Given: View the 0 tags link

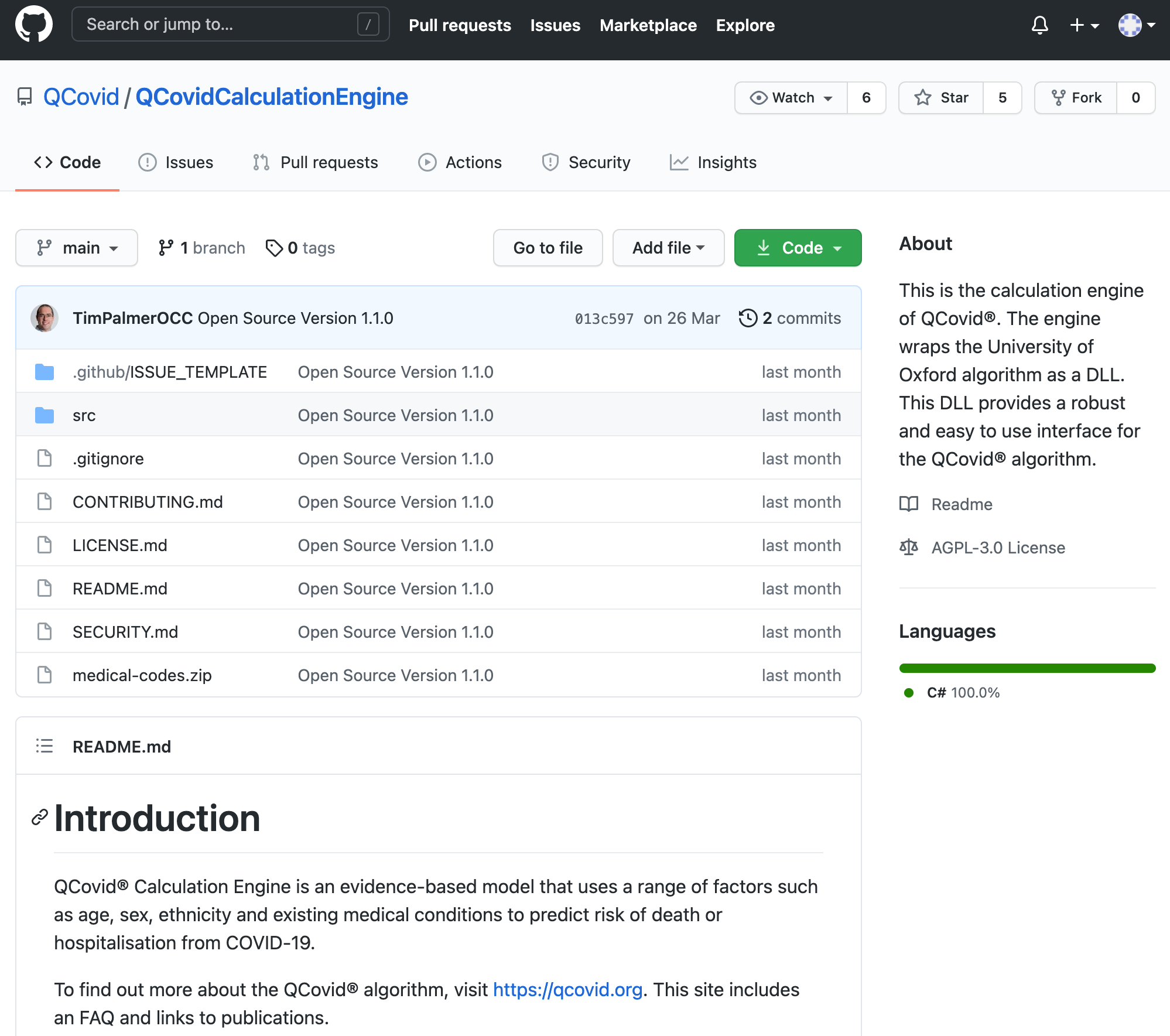Looking at the screenshot, I should click(x=300, y=248).
